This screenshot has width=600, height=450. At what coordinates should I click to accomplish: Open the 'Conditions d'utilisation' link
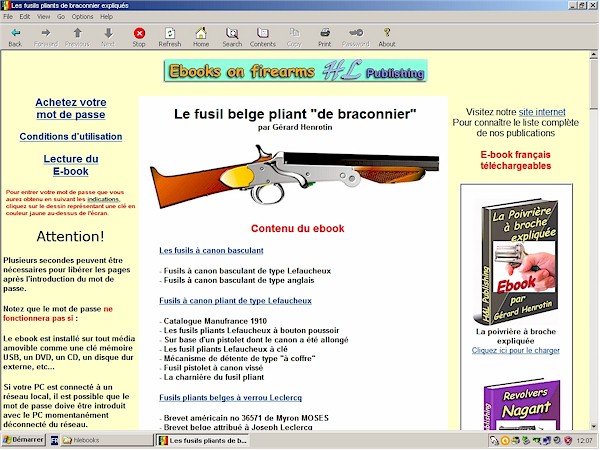point(71,137)
